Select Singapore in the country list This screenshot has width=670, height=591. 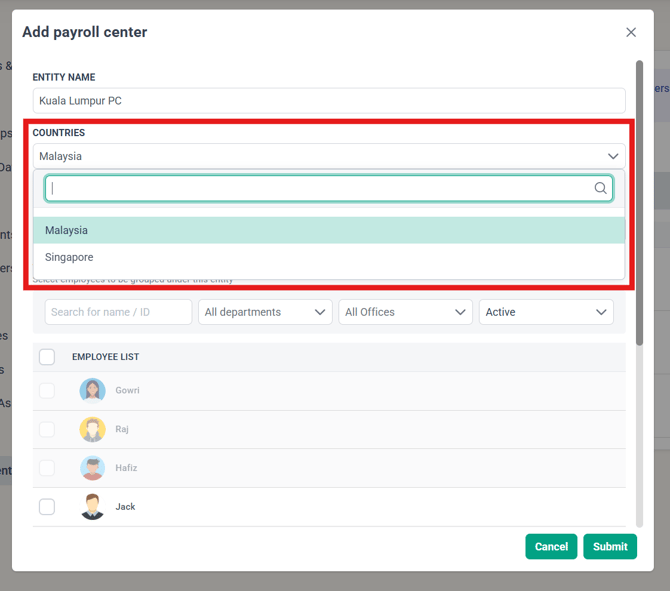tap(329, 257)
